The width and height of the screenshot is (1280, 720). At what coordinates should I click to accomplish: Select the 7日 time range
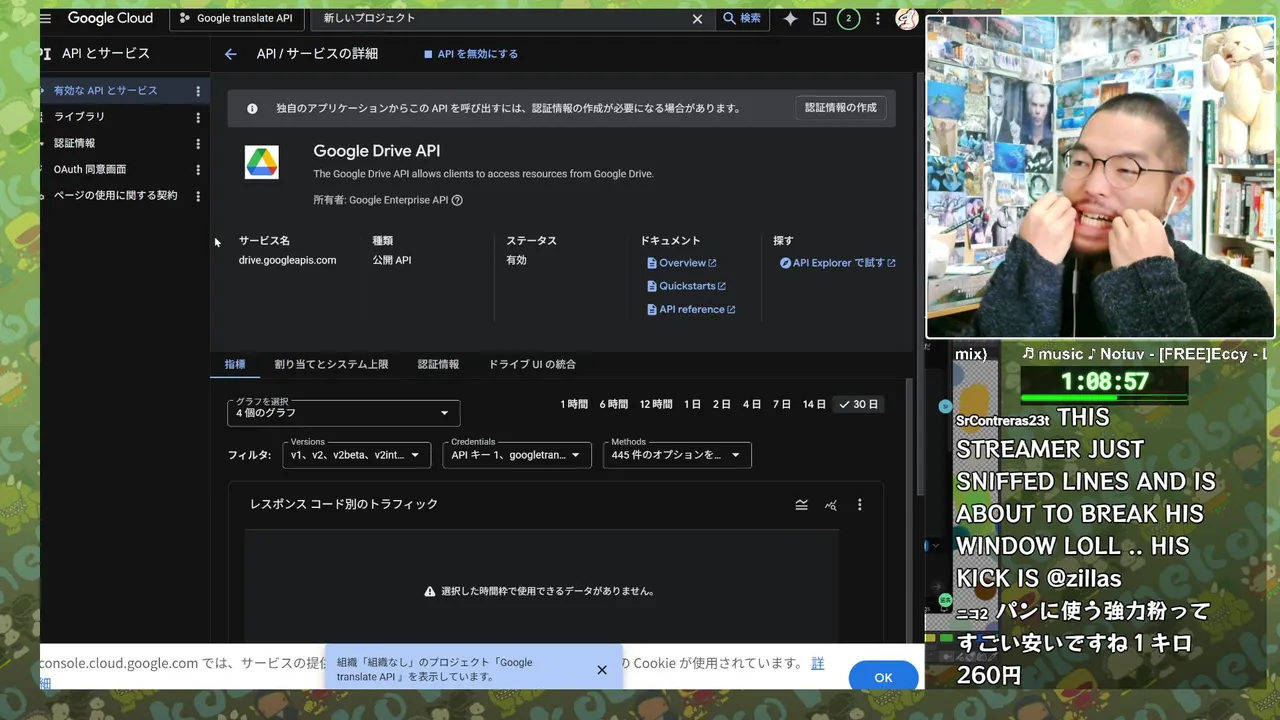point(782,404)
